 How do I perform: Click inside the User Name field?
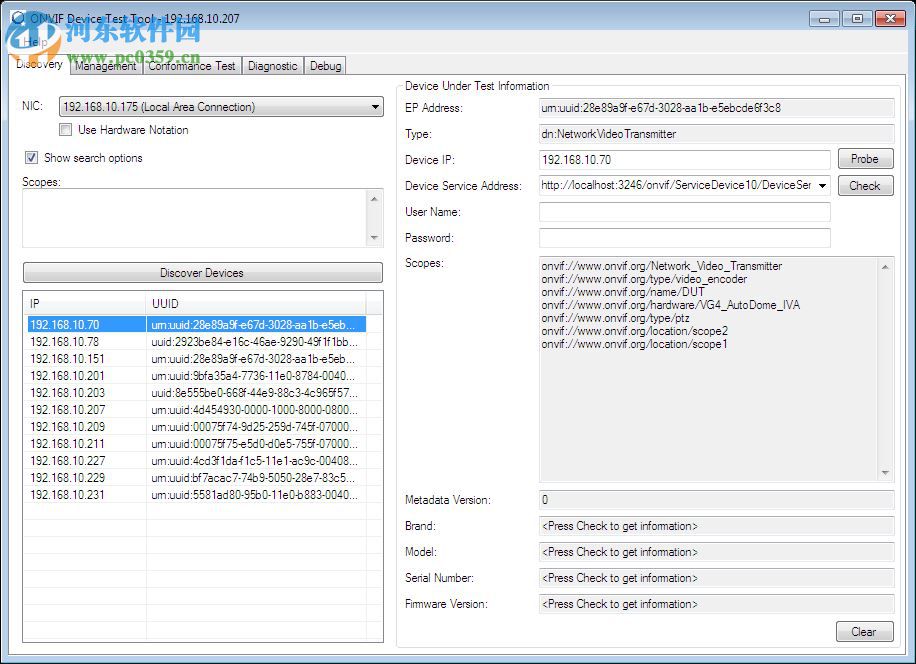click(x=684, y=211)
